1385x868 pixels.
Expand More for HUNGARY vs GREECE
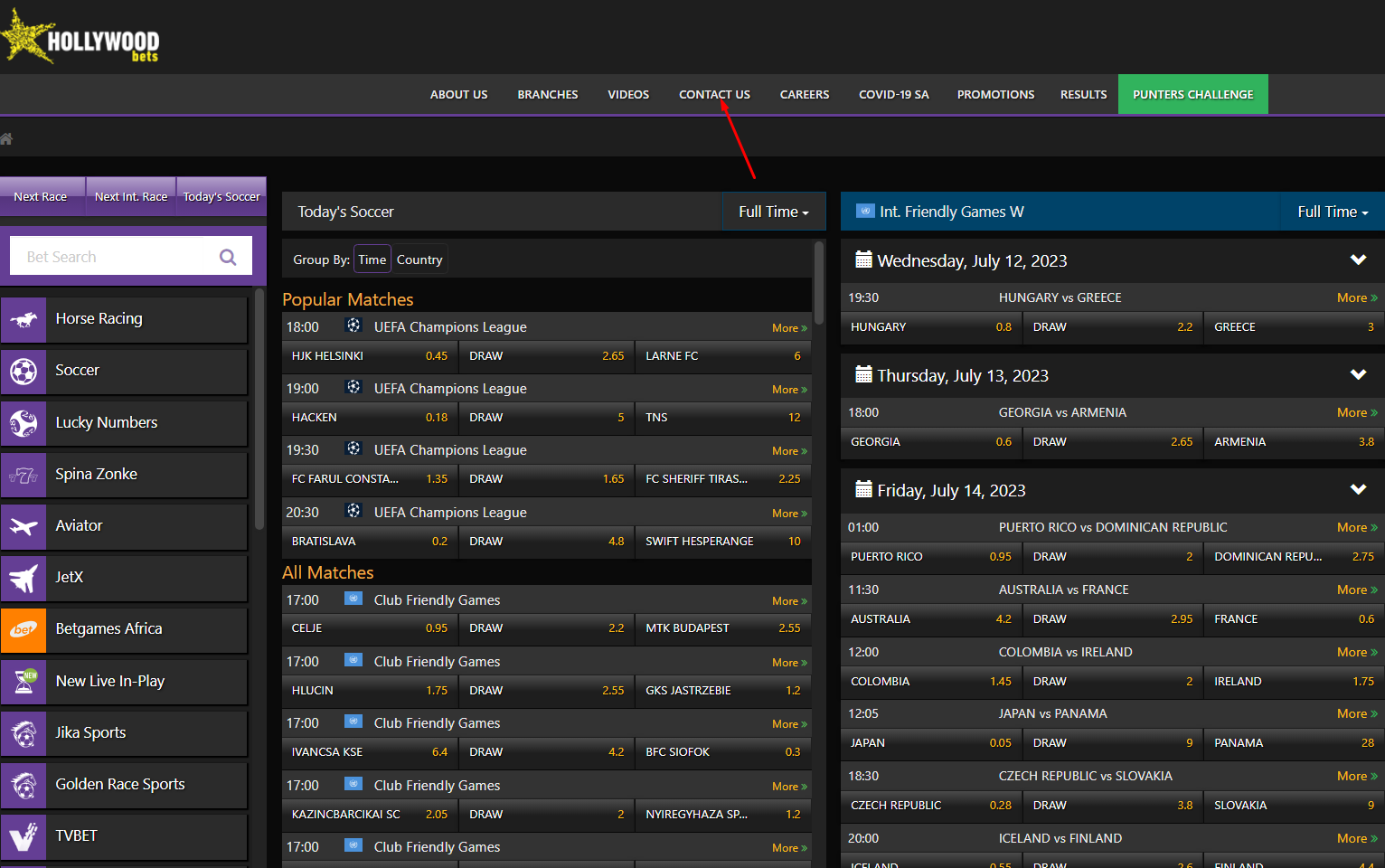1357,297
